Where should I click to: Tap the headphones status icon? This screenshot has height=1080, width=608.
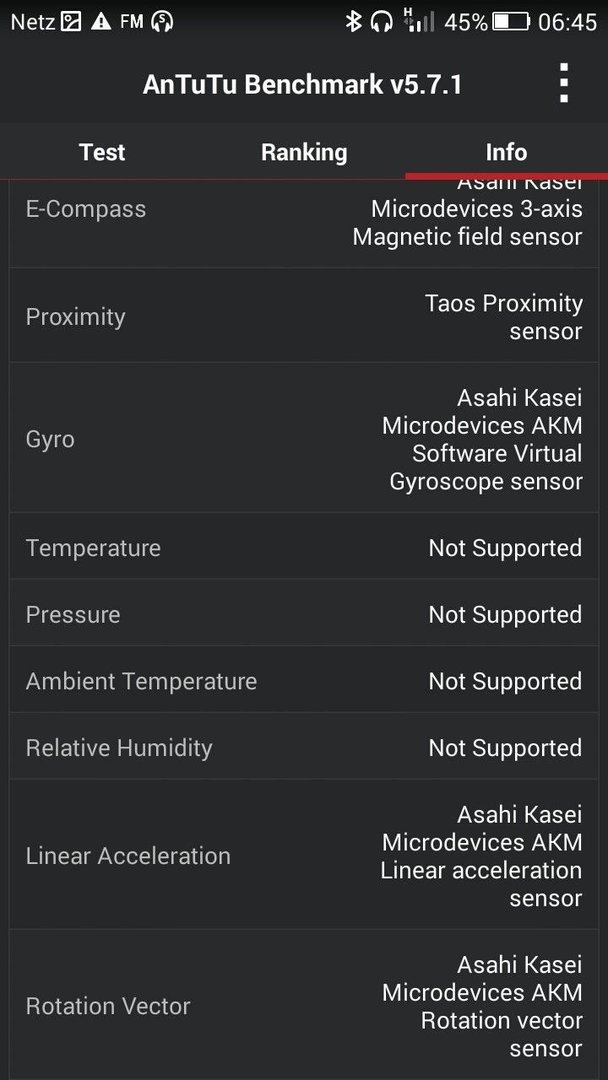[381, 22]
